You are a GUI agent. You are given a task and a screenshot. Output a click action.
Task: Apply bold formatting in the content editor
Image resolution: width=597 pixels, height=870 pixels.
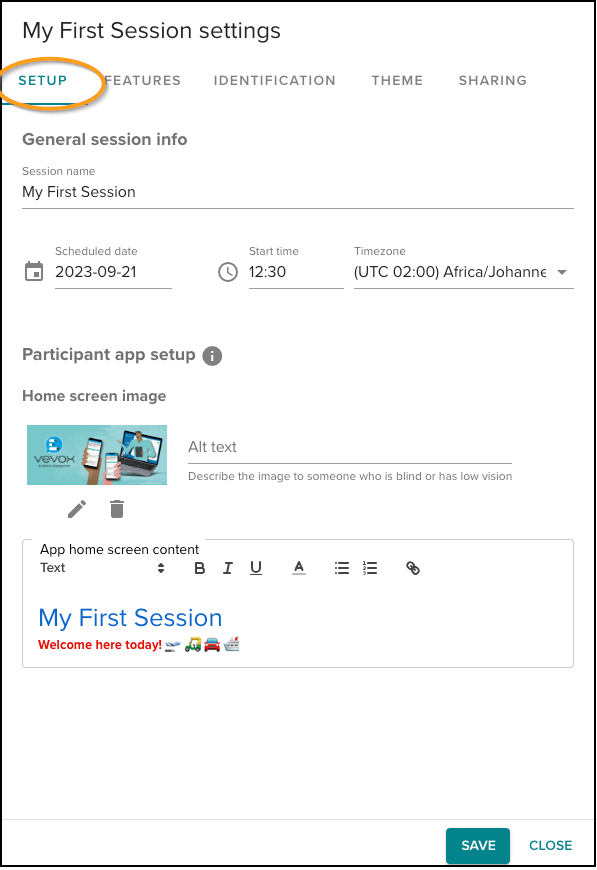coord(199,567)
